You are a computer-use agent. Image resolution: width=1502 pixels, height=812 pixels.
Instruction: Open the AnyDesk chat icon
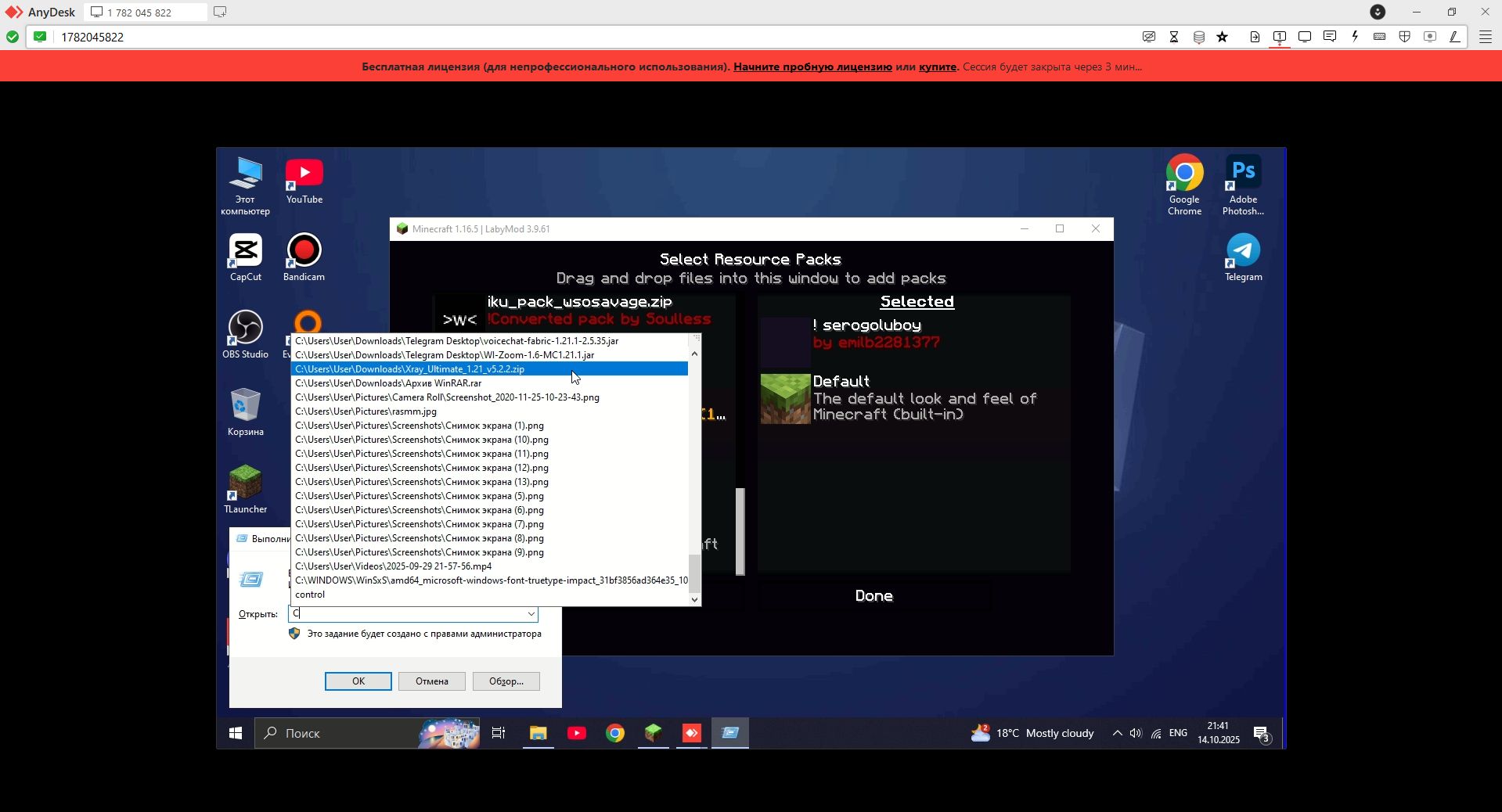(x=1330, y=37)
